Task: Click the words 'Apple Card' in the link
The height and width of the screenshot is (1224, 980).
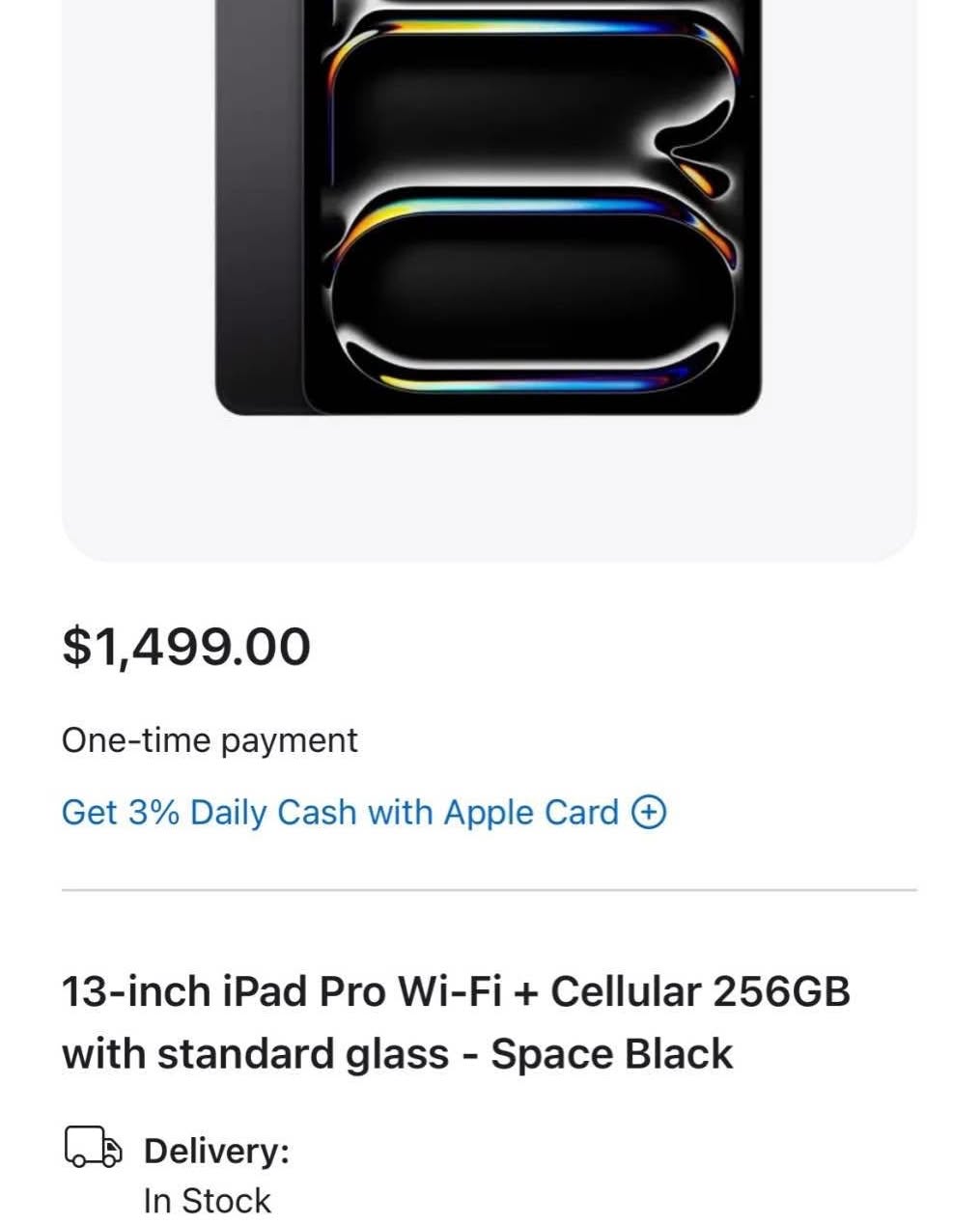Action: click(531, 813)
